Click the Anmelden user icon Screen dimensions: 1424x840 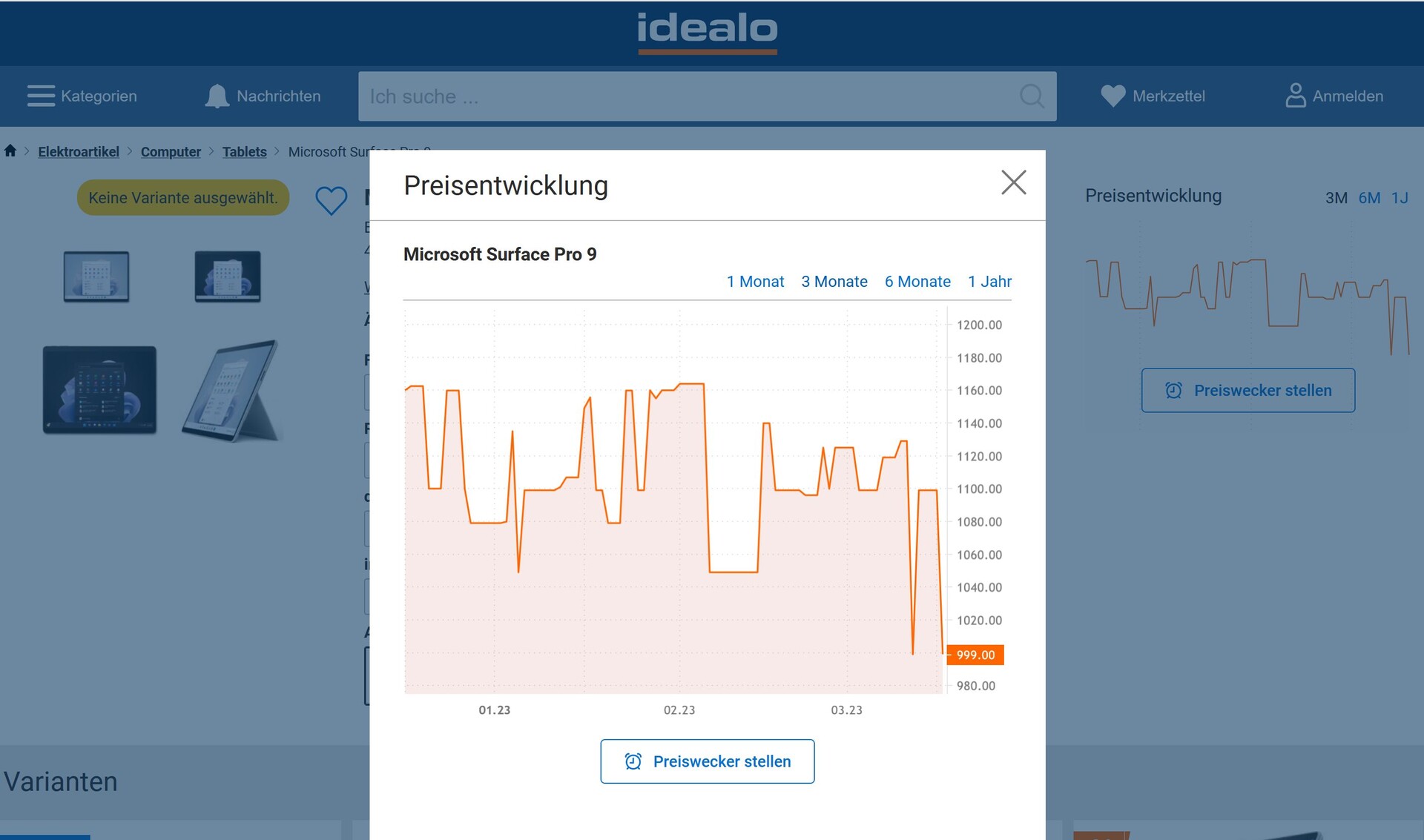coord(1295,96)
